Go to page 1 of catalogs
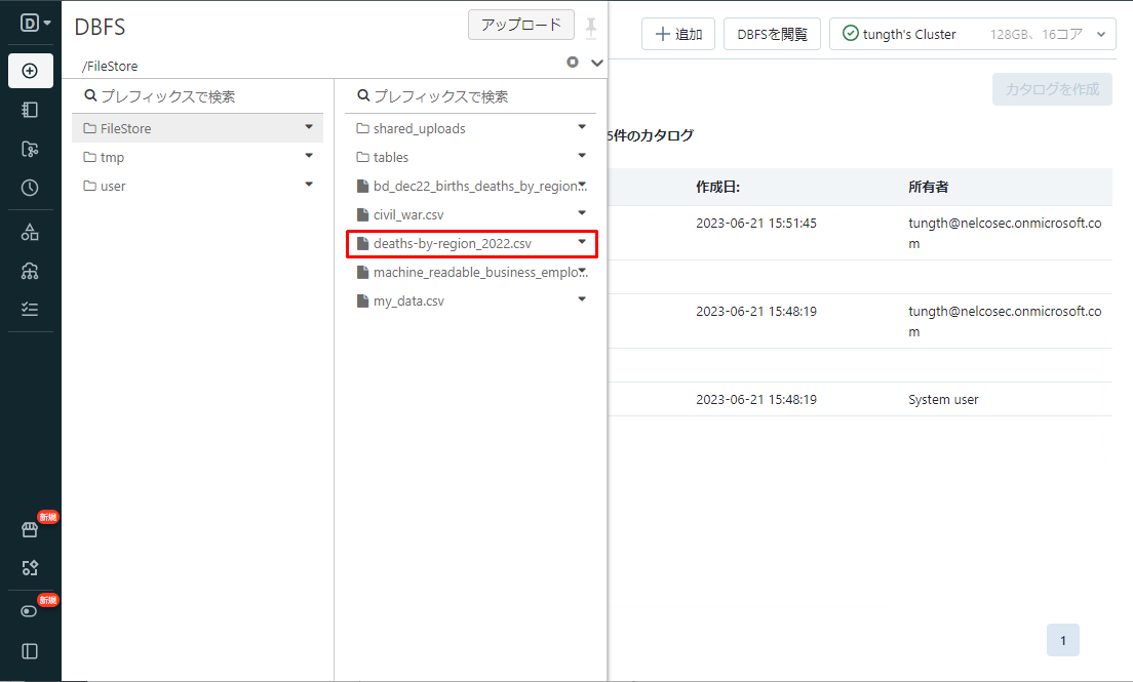Image resolution: width=1133 pixels, height=682 pixels. [x=1062, y=640]
